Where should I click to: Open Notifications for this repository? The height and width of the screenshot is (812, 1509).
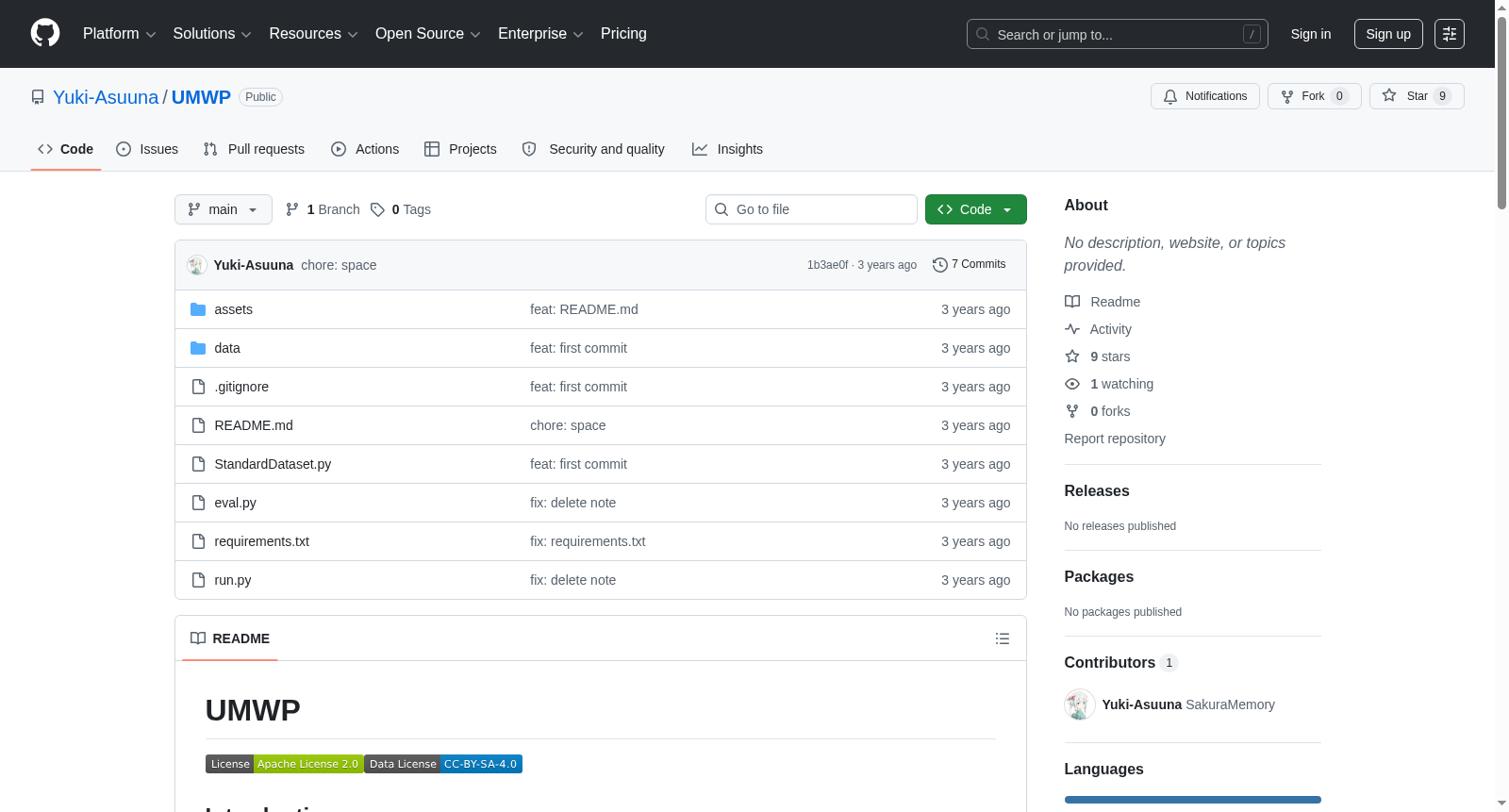point(1205,96)
